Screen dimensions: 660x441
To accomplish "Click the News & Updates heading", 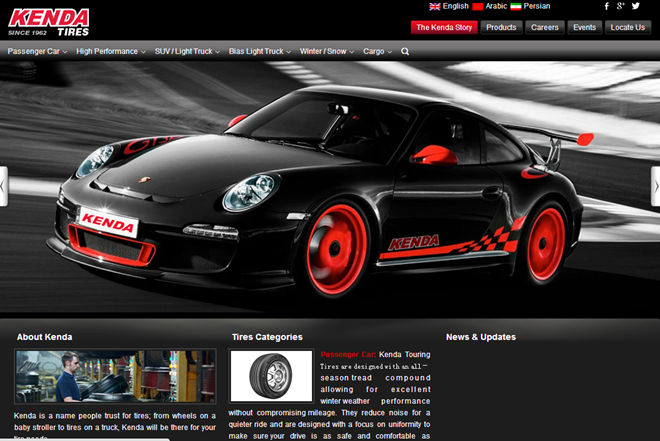I will (x=481, y=337).
